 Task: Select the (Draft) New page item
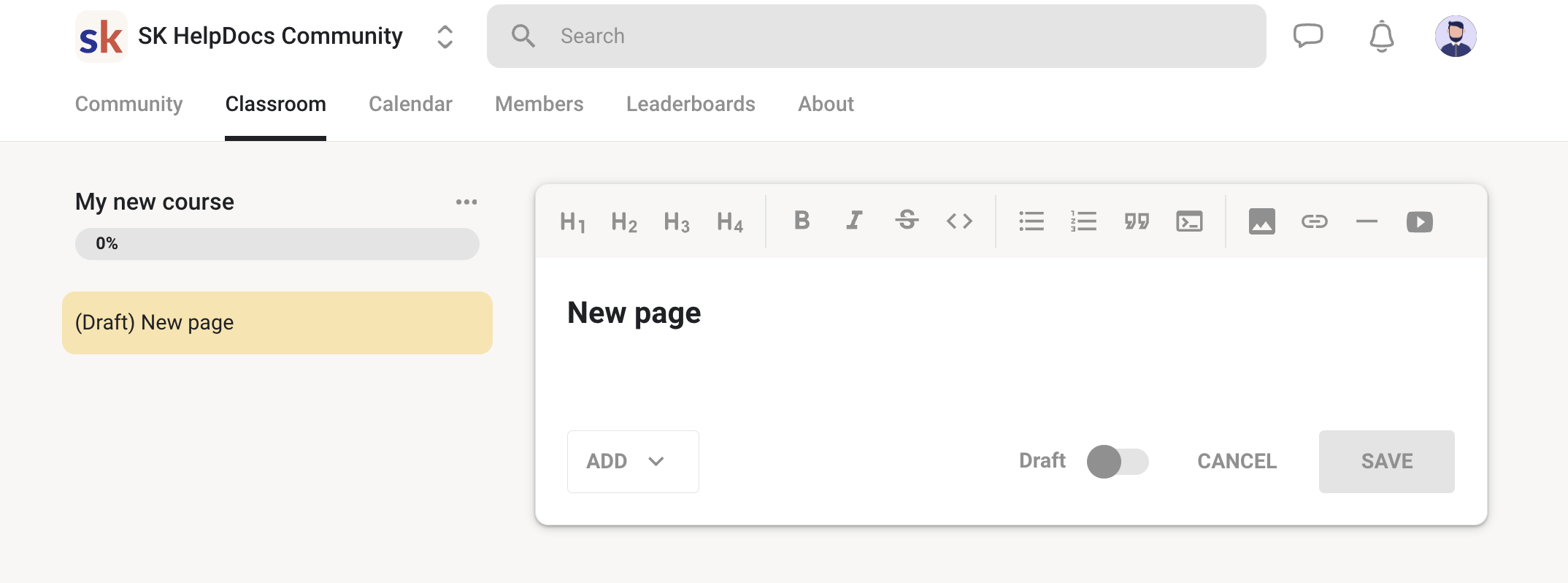click(x=277, y=323)
